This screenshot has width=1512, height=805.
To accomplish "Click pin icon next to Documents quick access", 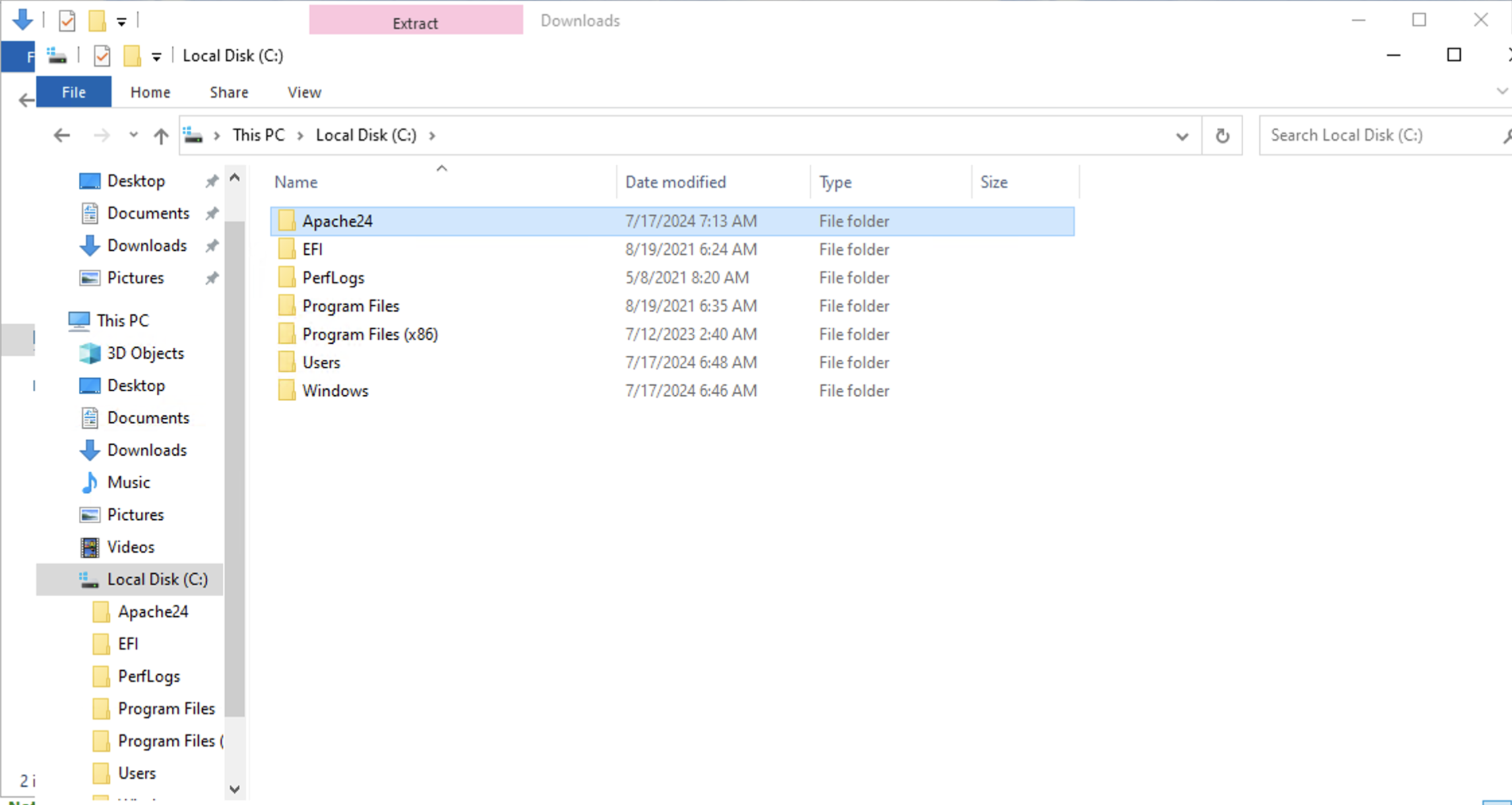I will [212, 213].
